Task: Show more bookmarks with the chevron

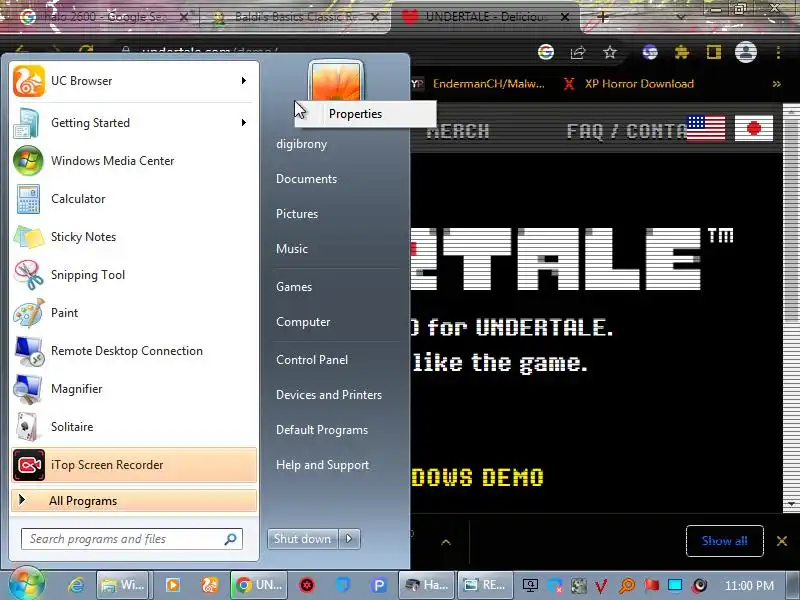Action: pos(777,84)
